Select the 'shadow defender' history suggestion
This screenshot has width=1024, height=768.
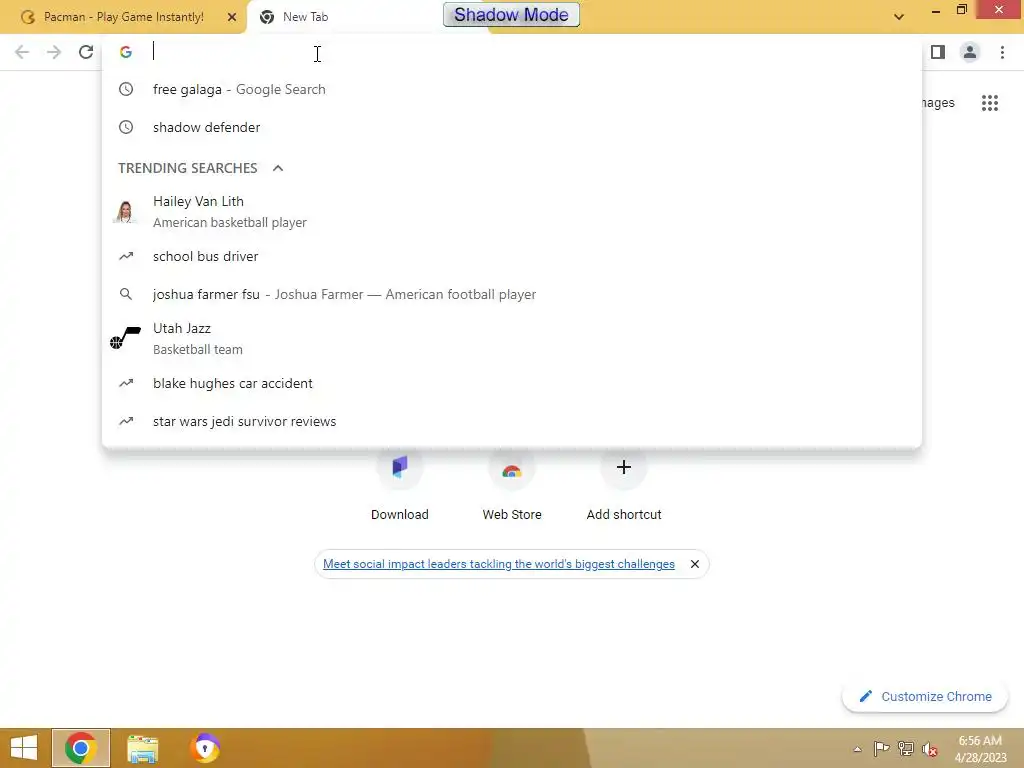512,127
